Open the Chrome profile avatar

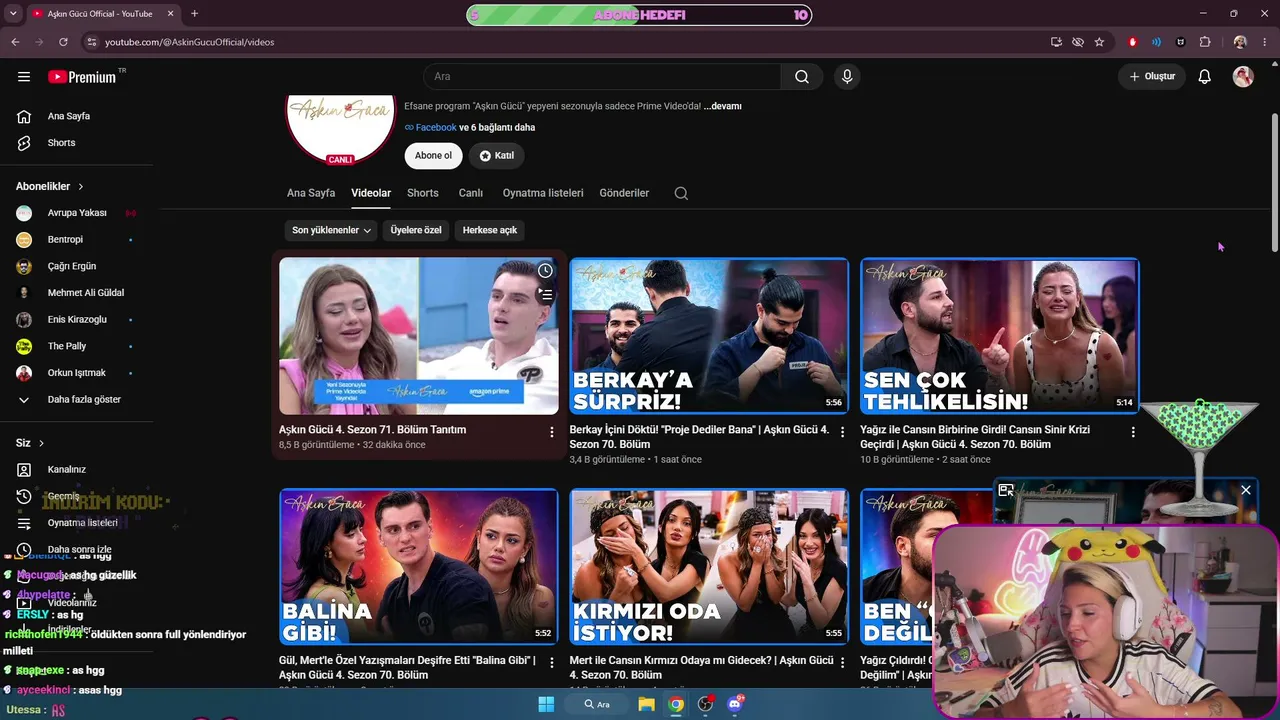tap(1240, 42)
